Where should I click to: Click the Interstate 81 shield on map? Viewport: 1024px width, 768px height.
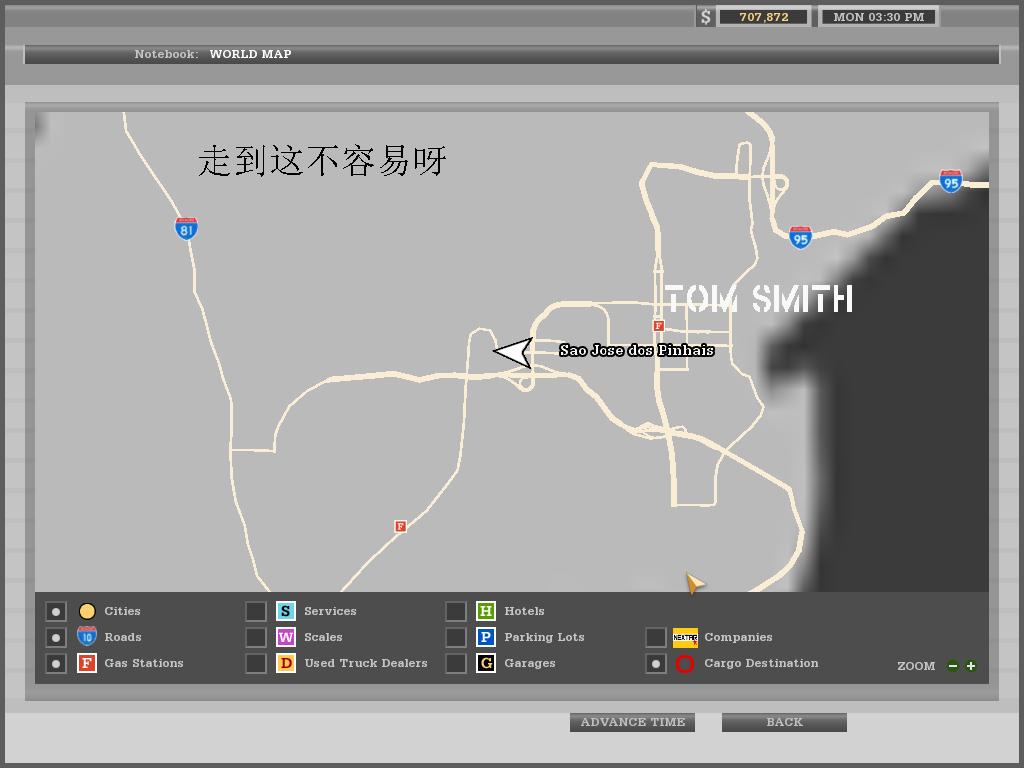pyautogui.click(x=186, y=228)
